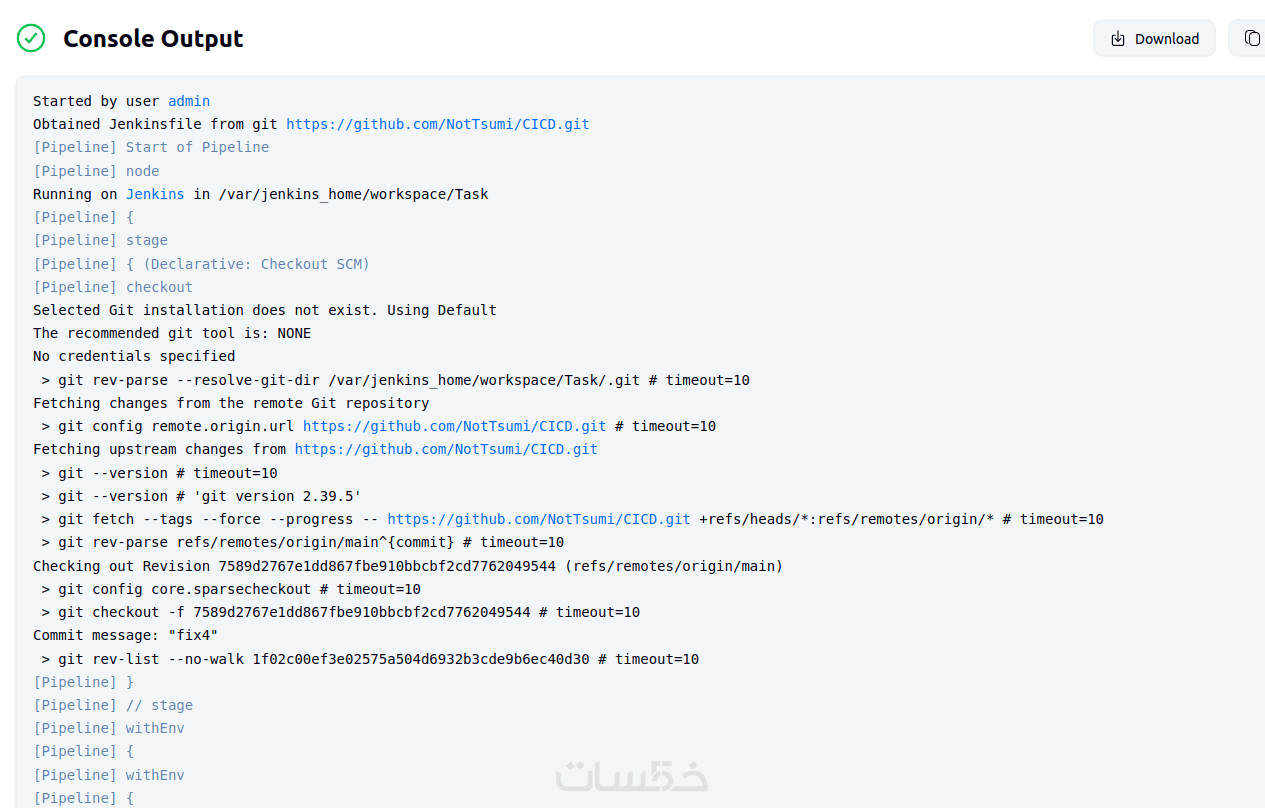Click the Commit message "fix4" line
1265x808 pixels.
coord(125,635)
